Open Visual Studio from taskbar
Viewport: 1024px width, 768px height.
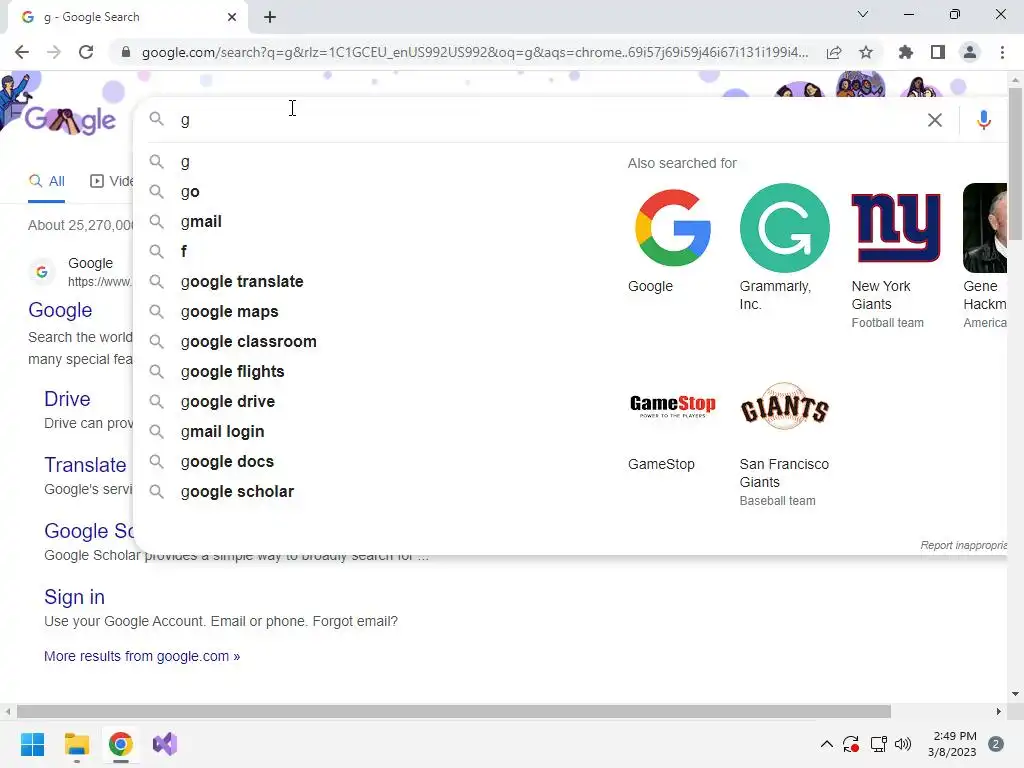pyautogui.click(x=165, y=744)
